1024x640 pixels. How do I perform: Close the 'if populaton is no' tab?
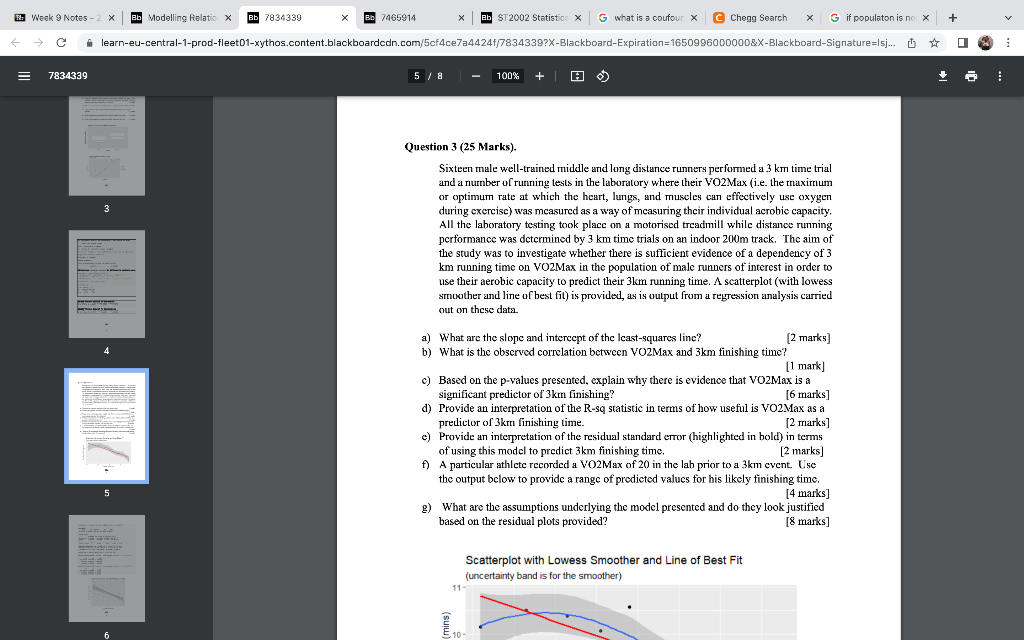coord(925,18)
